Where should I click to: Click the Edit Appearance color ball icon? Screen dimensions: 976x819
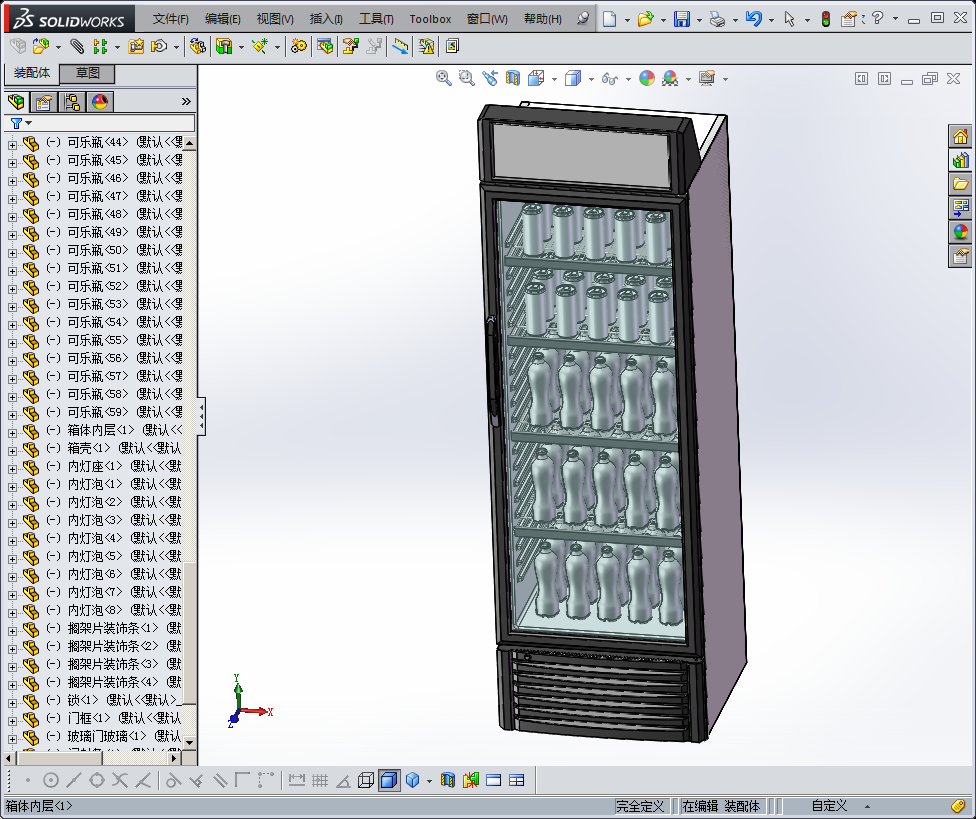(x=647, y=78)
